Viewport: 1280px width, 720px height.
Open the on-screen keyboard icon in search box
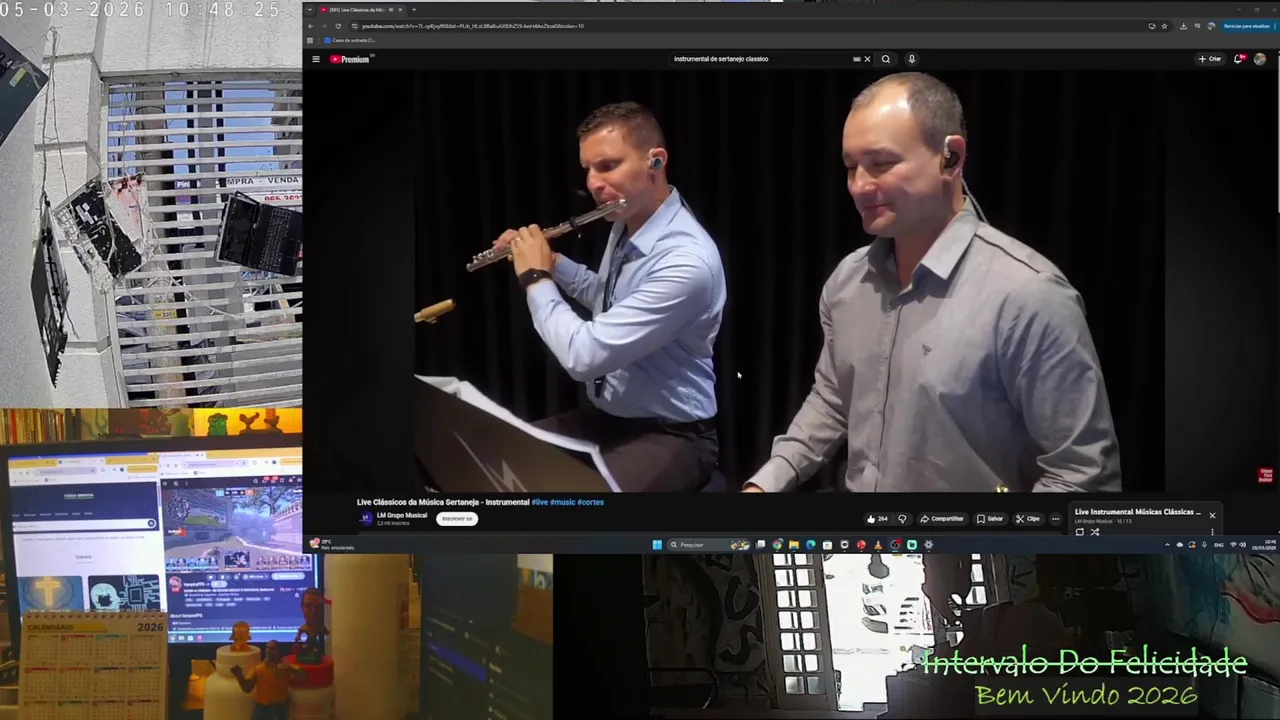856,59
